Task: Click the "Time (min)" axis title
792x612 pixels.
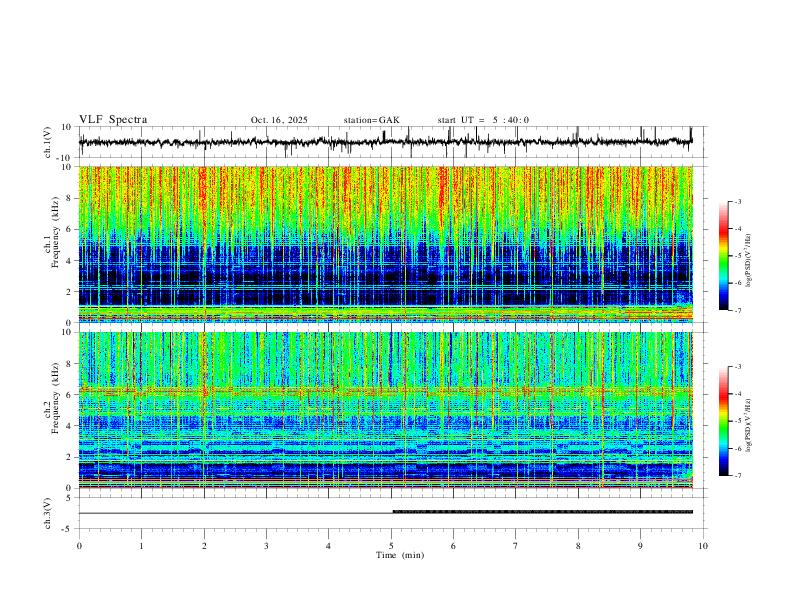Action: (400, 555)
